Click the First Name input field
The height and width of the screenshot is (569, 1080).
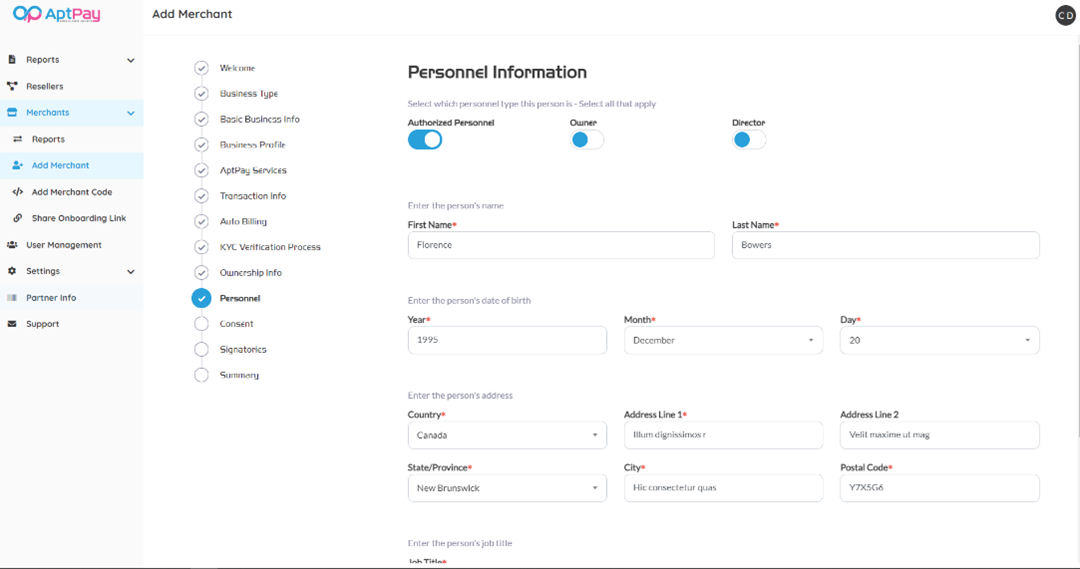(561, 245)
